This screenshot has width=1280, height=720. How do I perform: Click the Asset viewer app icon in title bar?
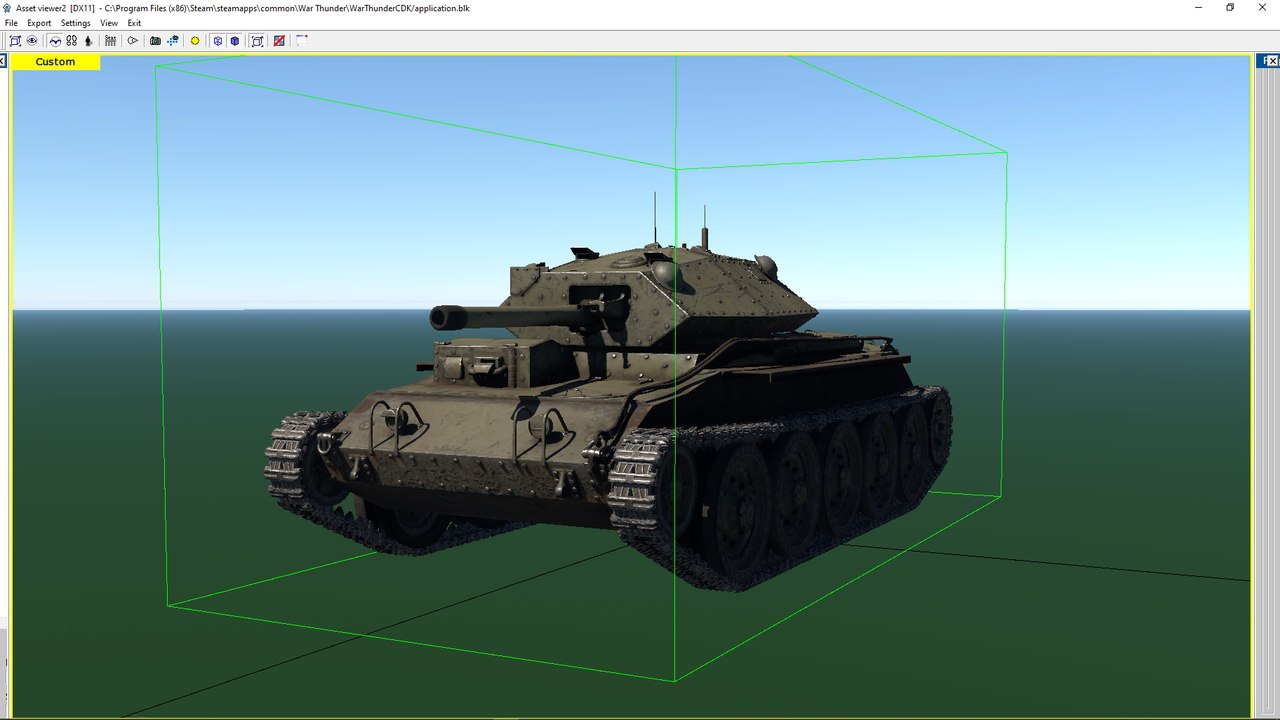coord(7,7)
